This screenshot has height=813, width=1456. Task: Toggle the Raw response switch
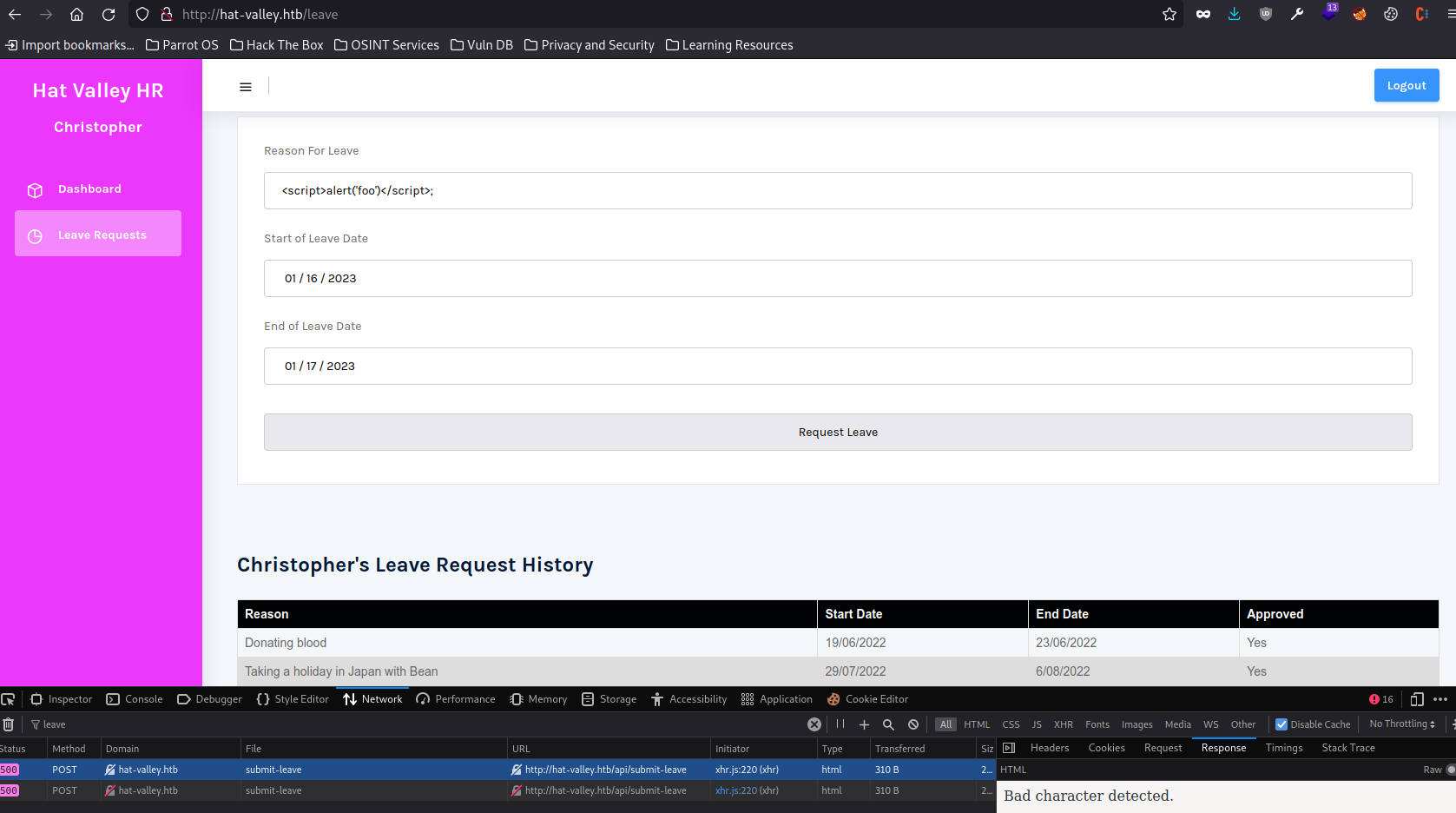[x=1450, y=770]
